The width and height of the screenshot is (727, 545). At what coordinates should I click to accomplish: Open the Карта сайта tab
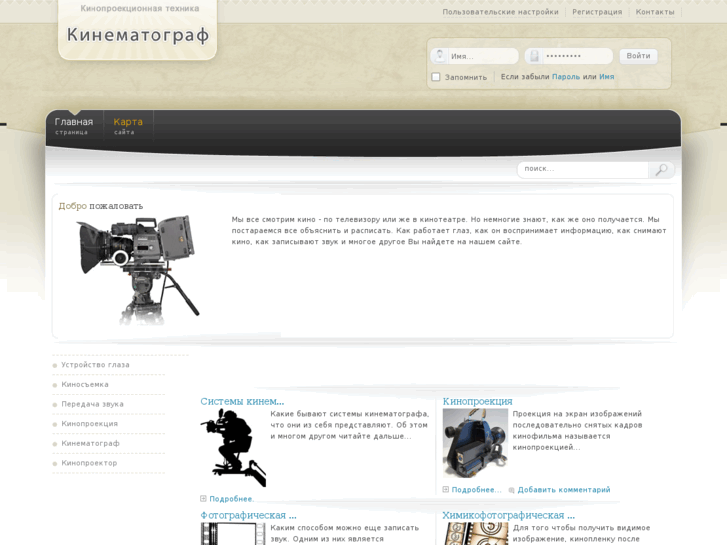tap(128, 126)
